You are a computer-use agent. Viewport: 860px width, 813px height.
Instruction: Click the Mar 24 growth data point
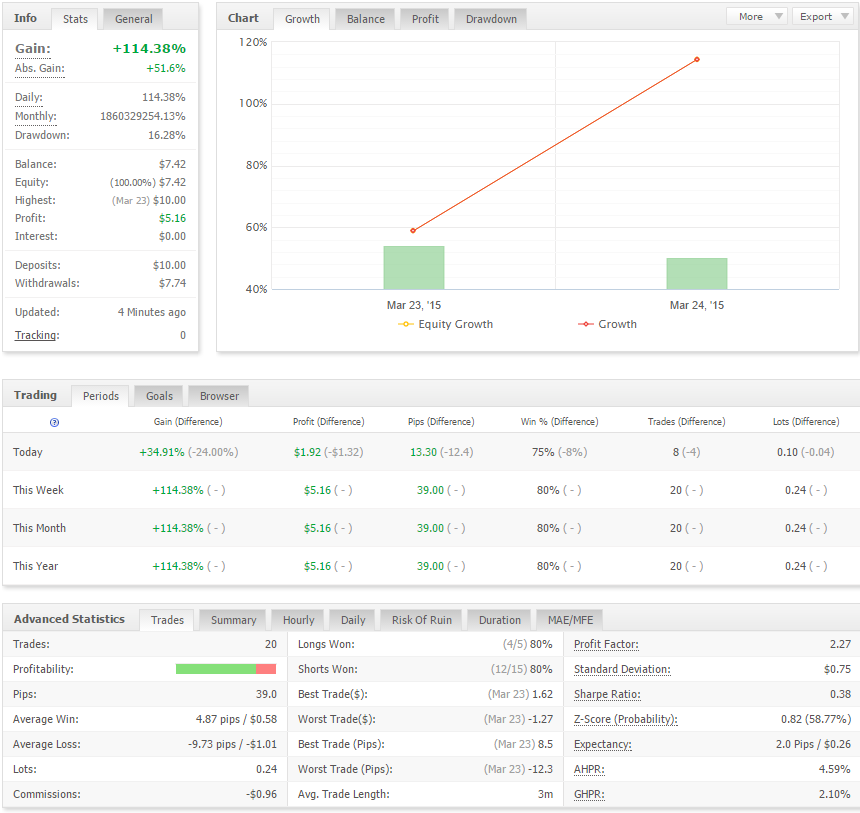click(697, 59)
